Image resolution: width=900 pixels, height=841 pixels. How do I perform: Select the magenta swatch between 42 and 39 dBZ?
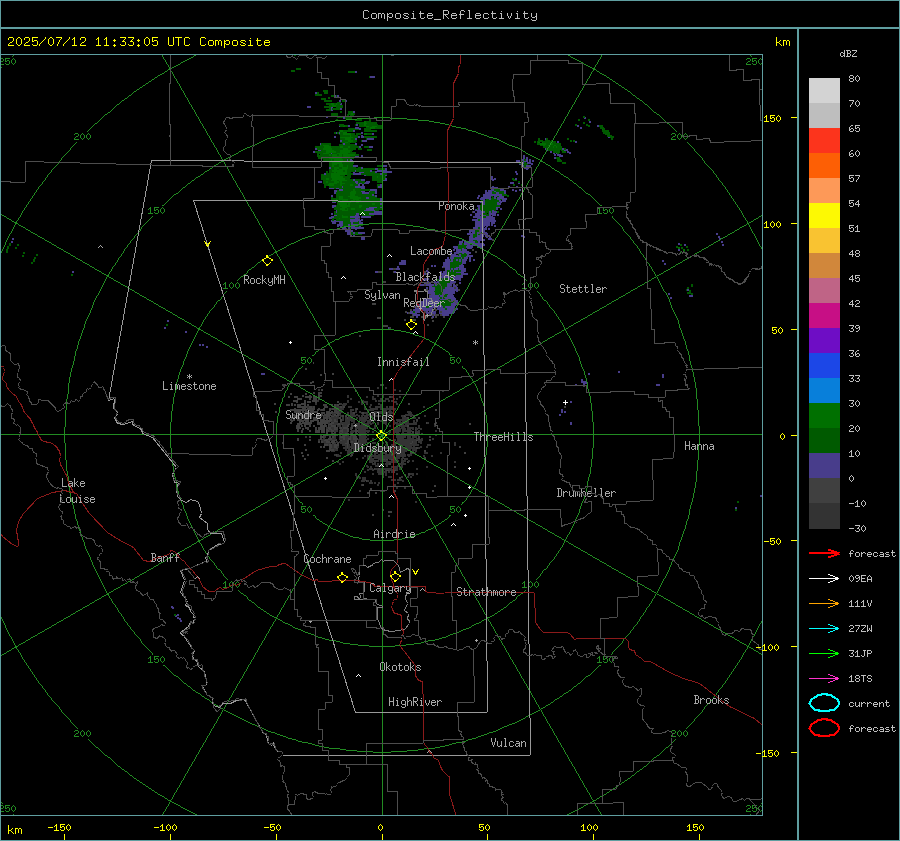[824, 315]
